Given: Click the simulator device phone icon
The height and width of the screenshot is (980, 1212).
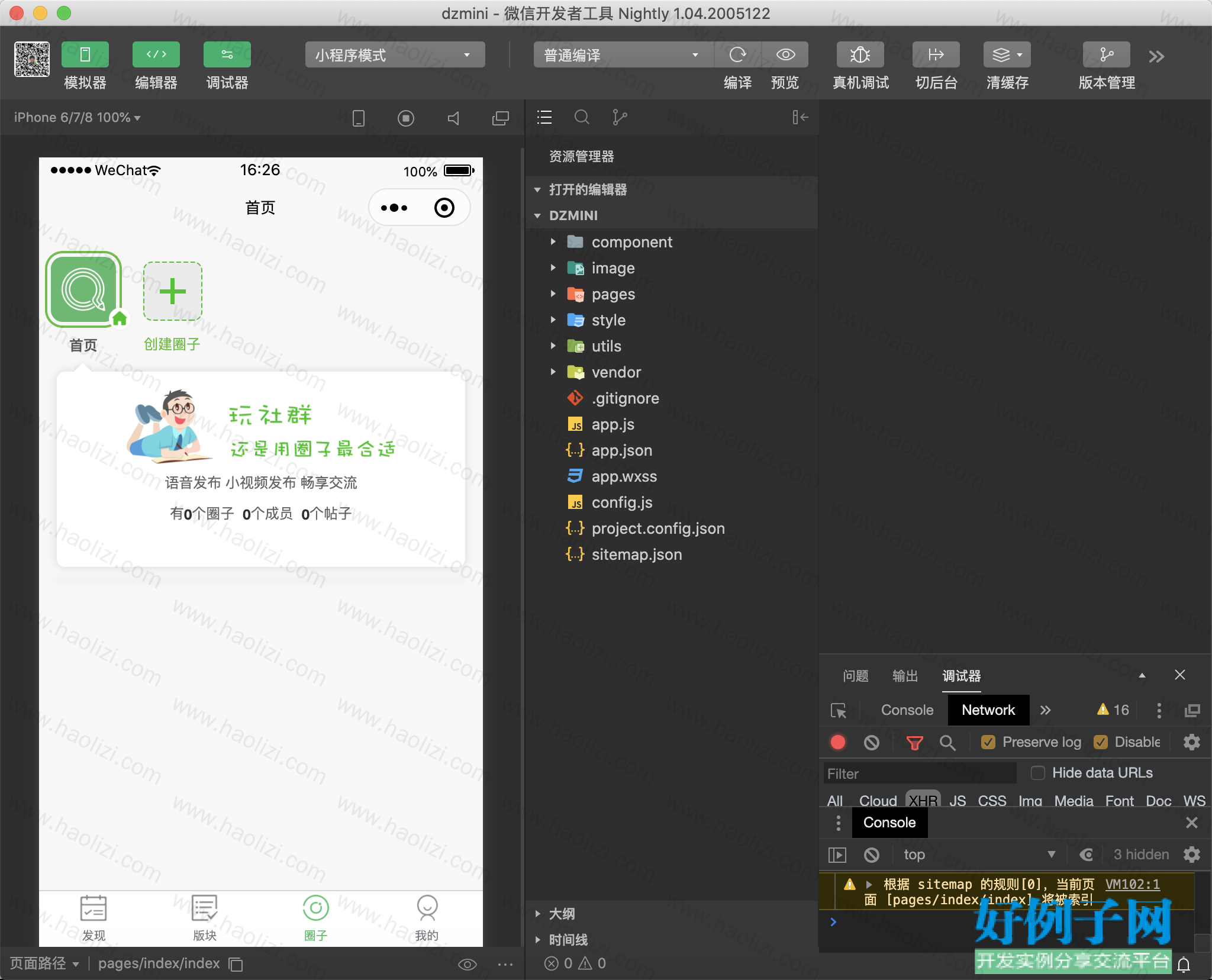Looking at the screenshot, I should click(358, 118).
